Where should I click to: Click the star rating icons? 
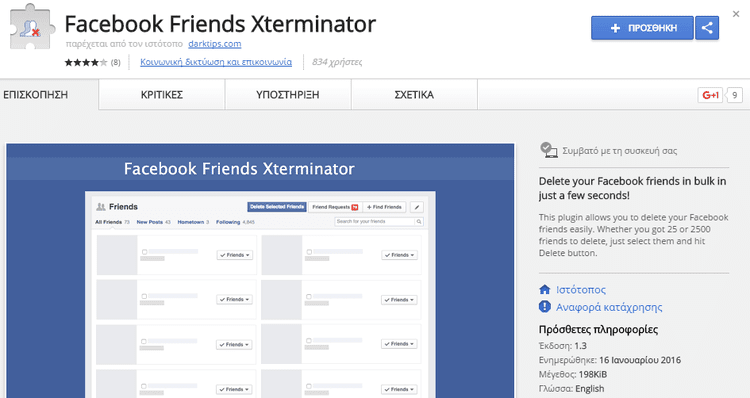click(x=86, y=62)
